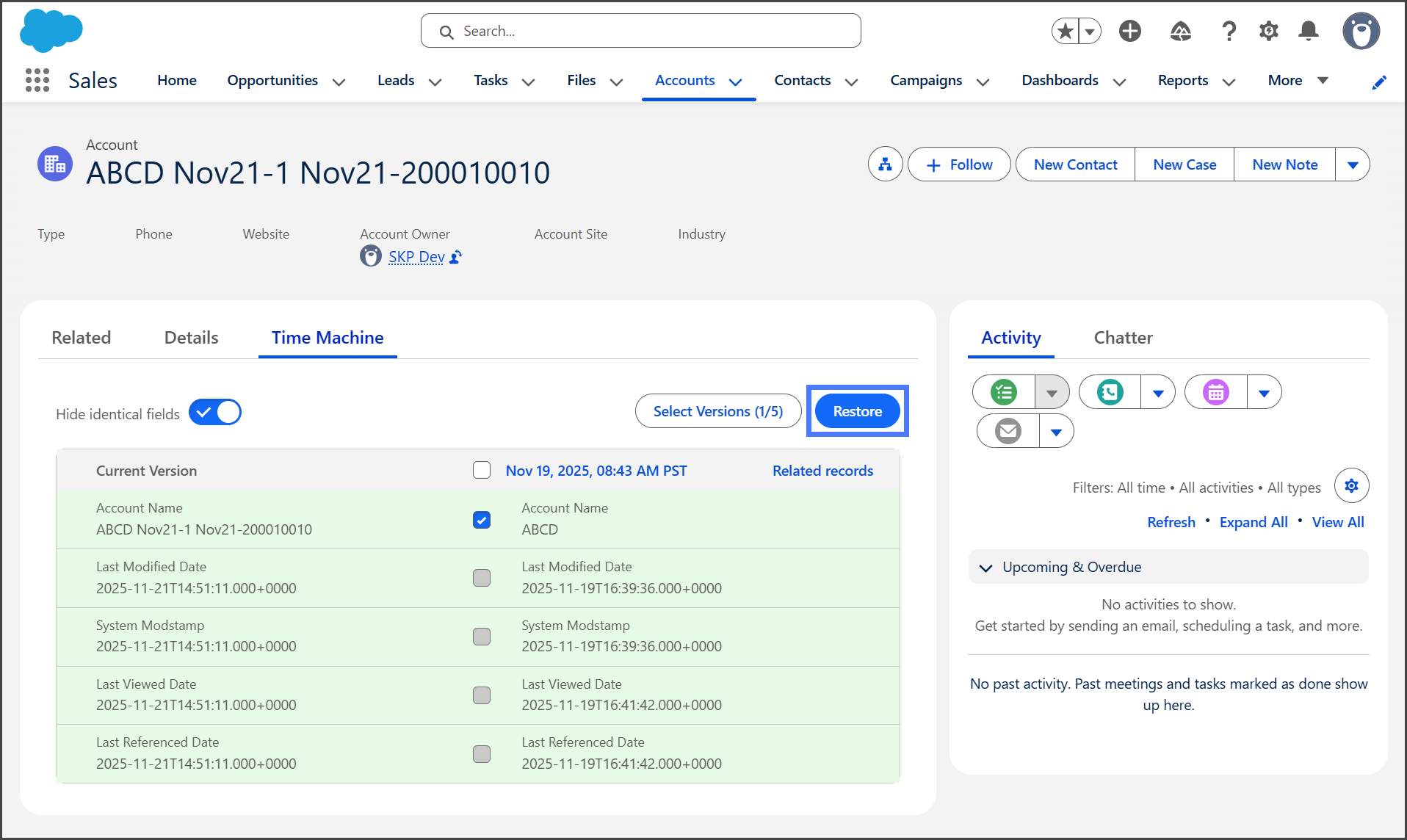Click the account hierarchy icon
Viewport: 1407px width, 840px height.
tap(885, 164)
